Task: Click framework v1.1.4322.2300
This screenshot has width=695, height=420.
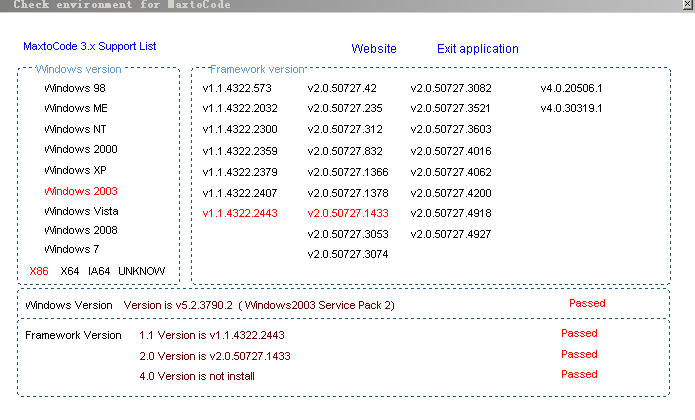Action: point(240,129)
